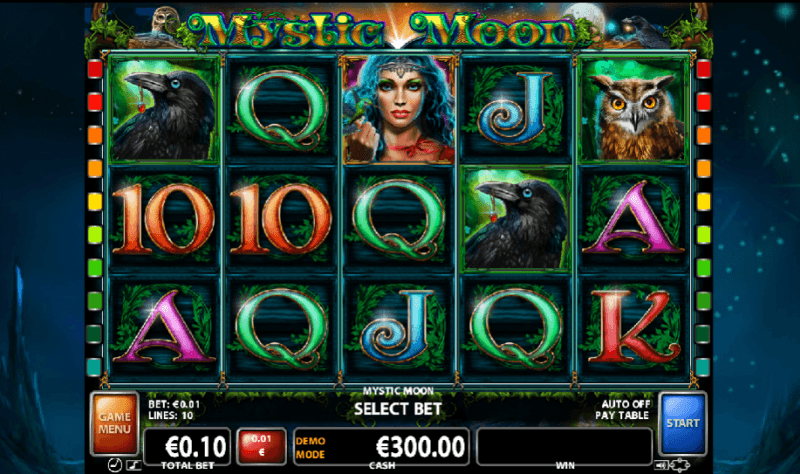Viewport: 800px width, 474px height.
Task: Click the blue START button to spin
Action: click(x=683, y=423)
